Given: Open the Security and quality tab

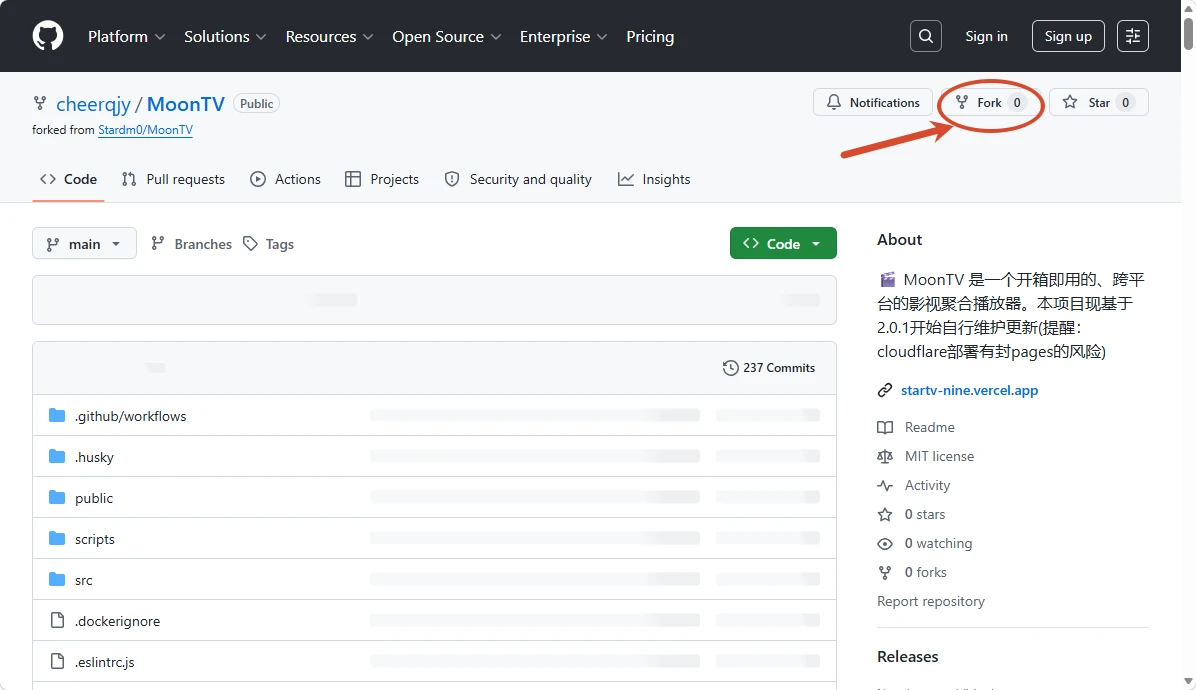Looking at the screenshot, I should [x=518, y=179].
